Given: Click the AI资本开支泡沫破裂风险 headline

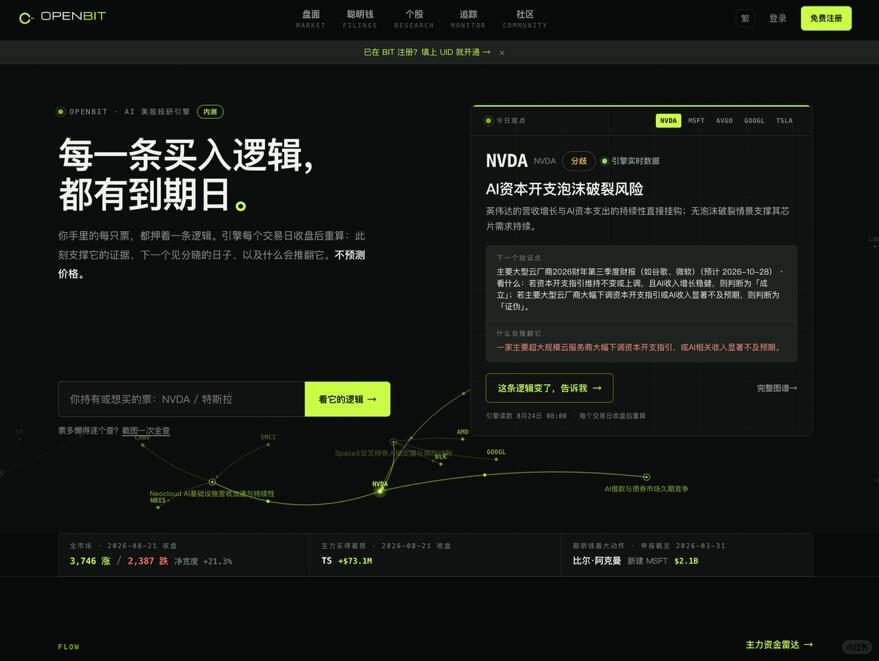Looking at the screenshot, I should [565, 189].
